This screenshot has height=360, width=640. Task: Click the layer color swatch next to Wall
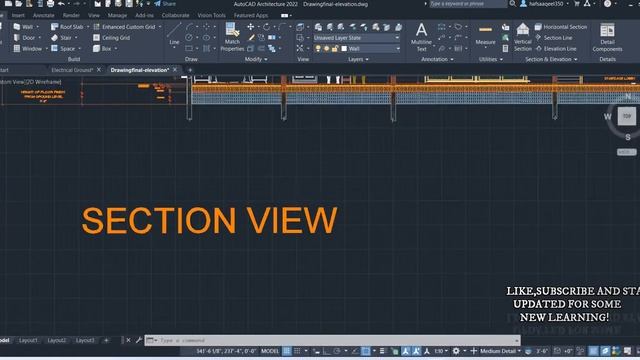tap(344, 49)
